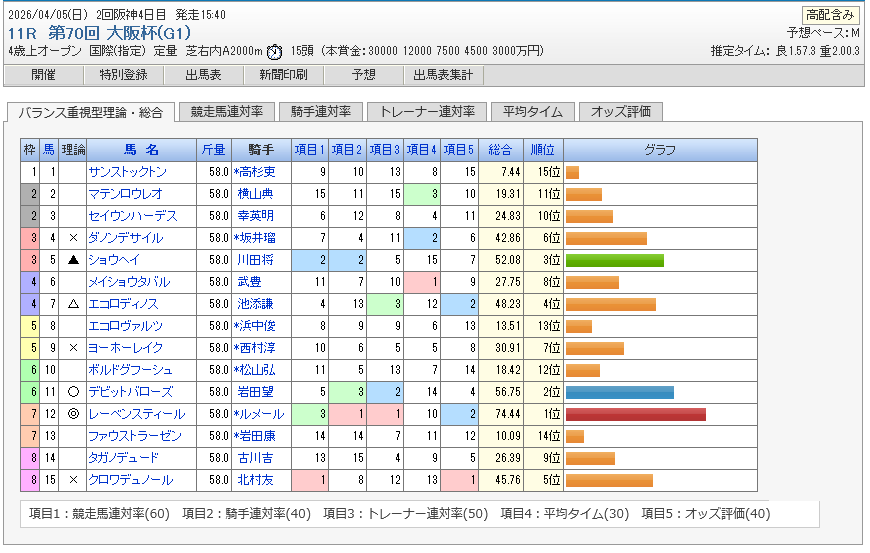Sort by 順位 column header
Screen dimensions: 870x553
click(x=543, y=150)
